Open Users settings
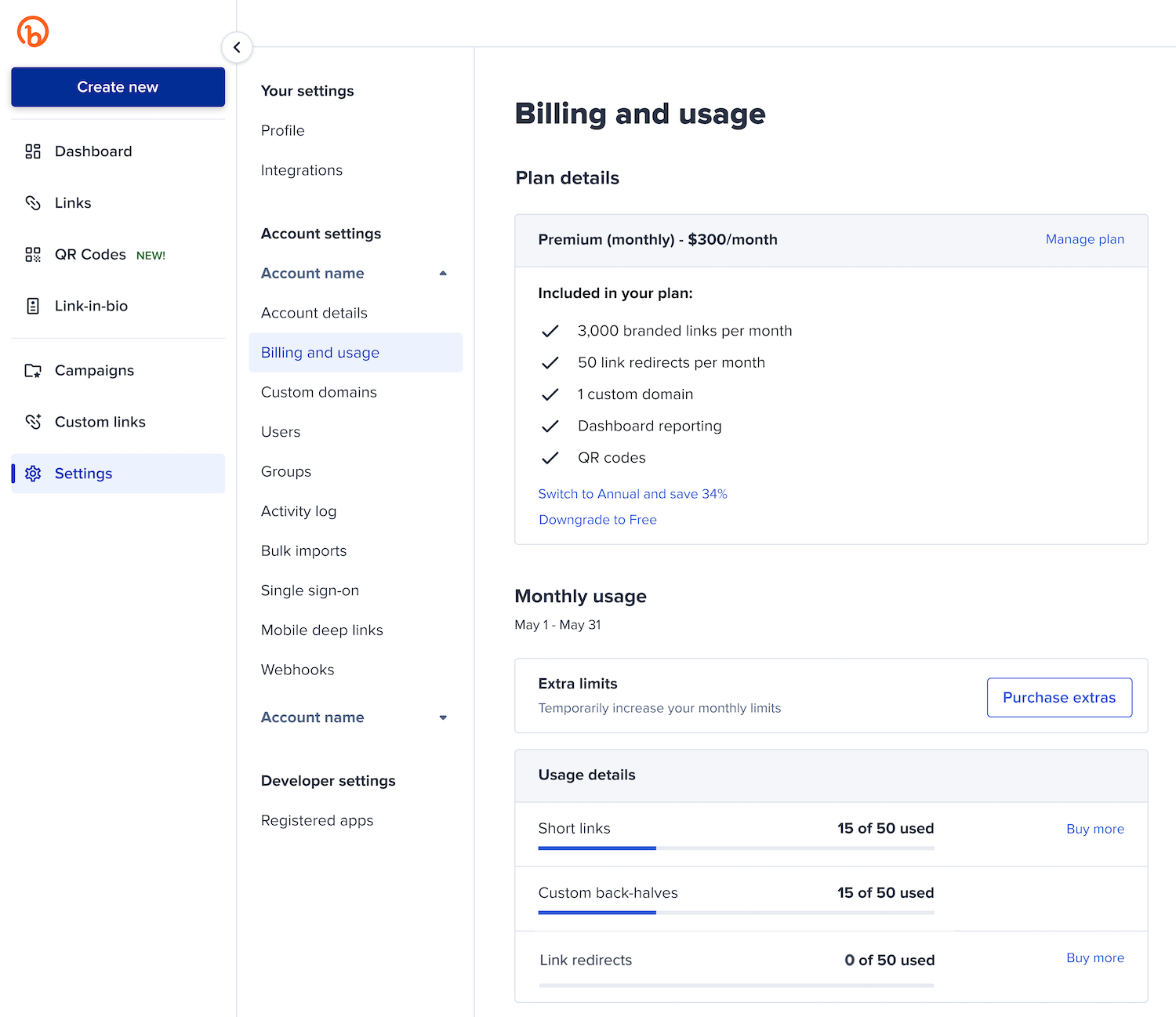This screenshot has width=1176, height=1017. (281, 432)
